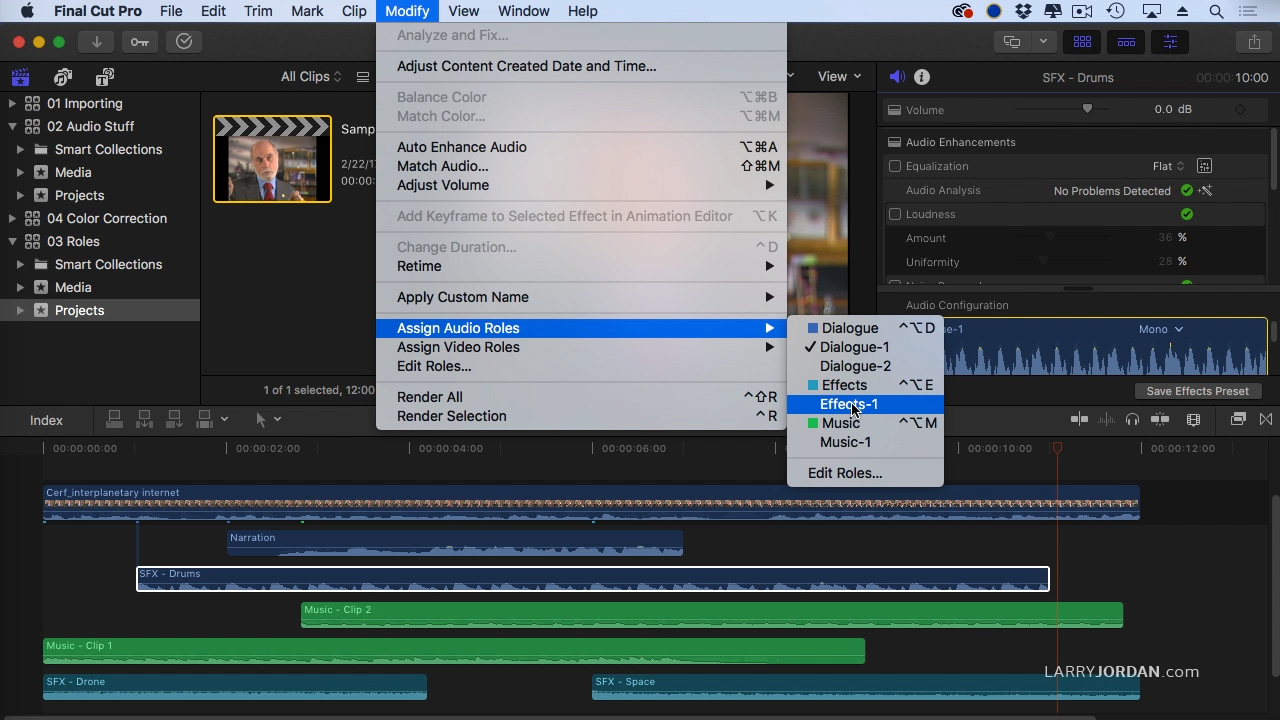1280x720 pixels.
Task: Click the Overwrite clip edit button
Action: pyautogui.click(x=204, y=420)
